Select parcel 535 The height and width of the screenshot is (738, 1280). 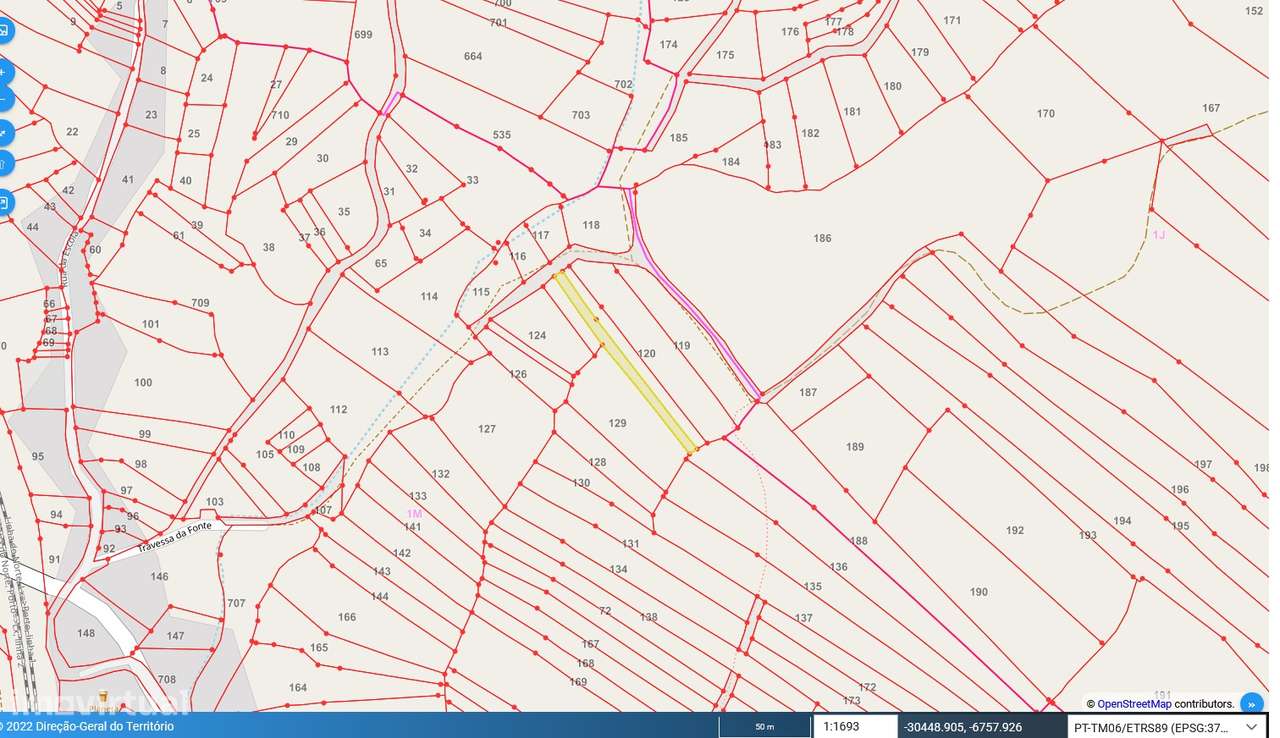coord(502,134)
